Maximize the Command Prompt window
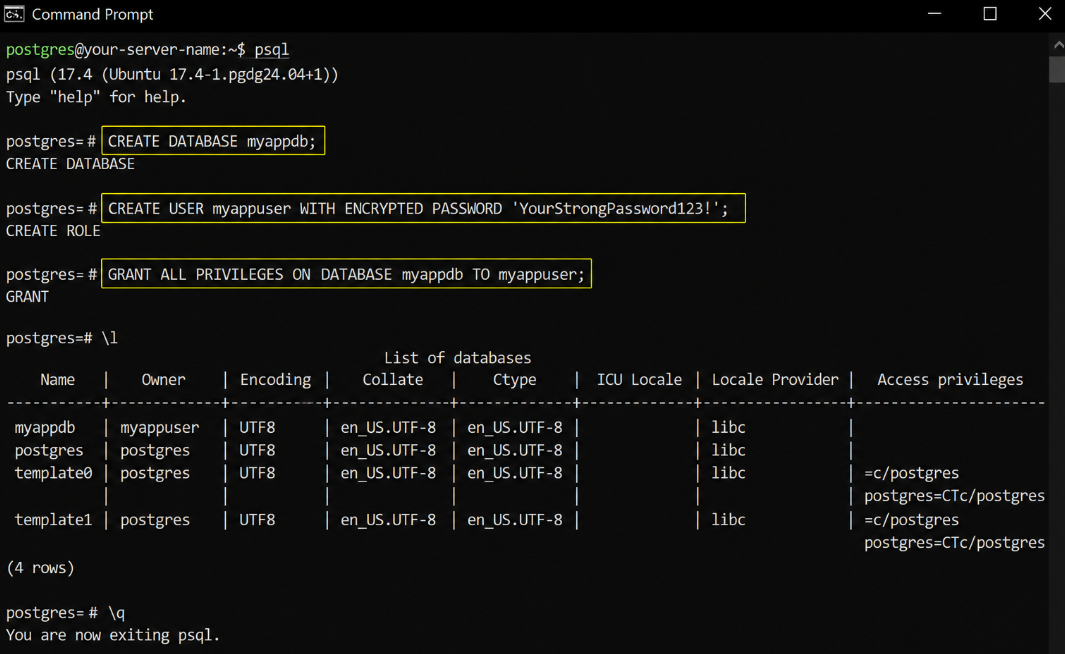 [x=990, y=14]
